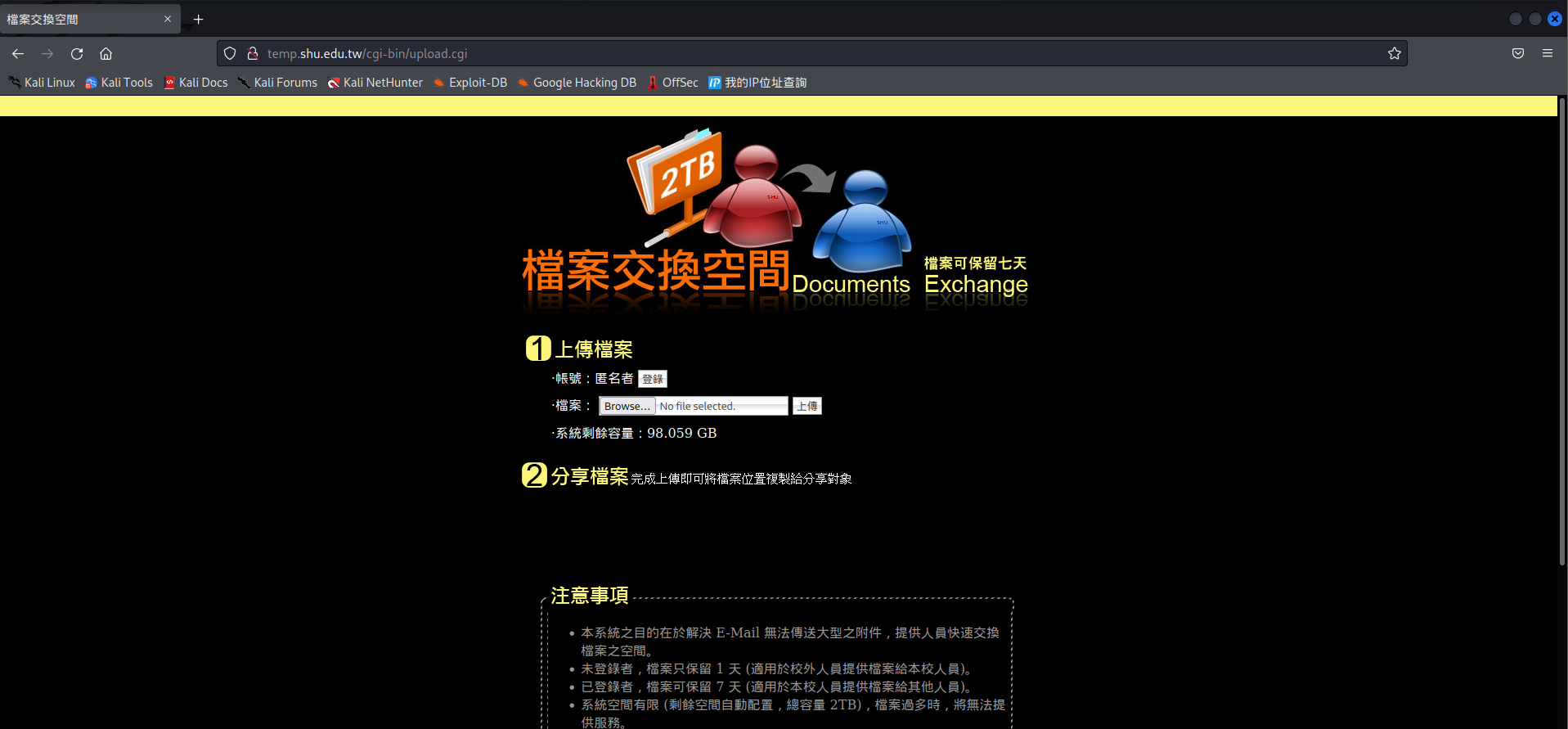Viewport: 1568px width, 729px height.
Task: Click the 登錄 login button
Action: point(653,379)
